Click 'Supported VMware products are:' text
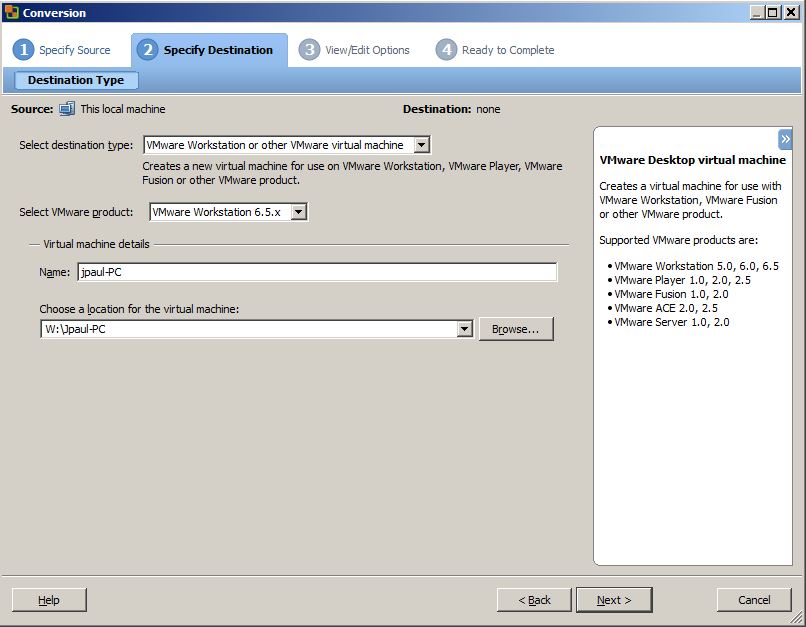The image size is (806, 627). pos(679,240)
